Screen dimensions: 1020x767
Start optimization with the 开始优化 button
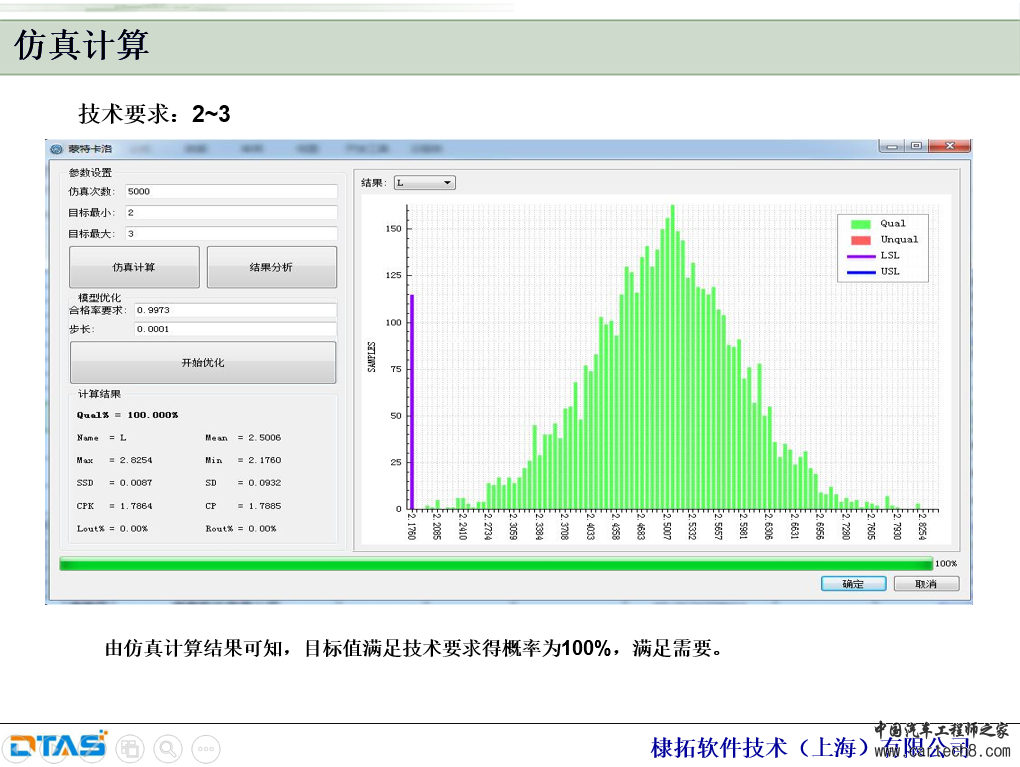tap(203, 362)
